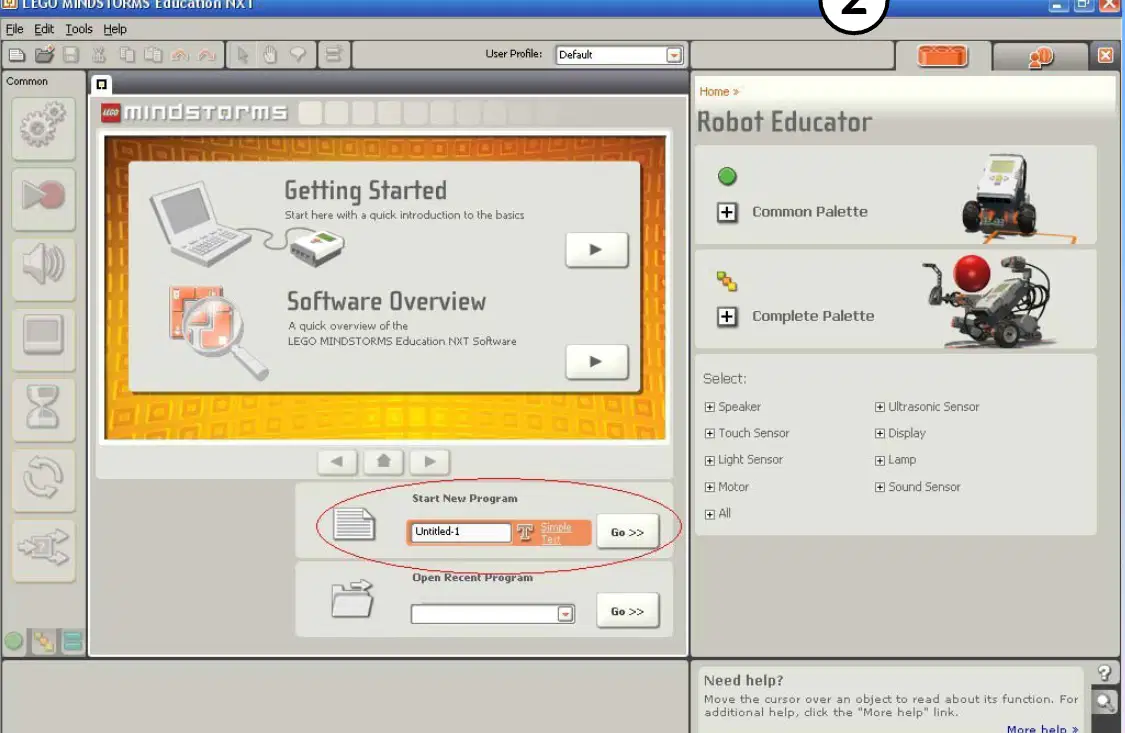Expand the All item
Screen dimensions: 1125x733
(710, 514)
